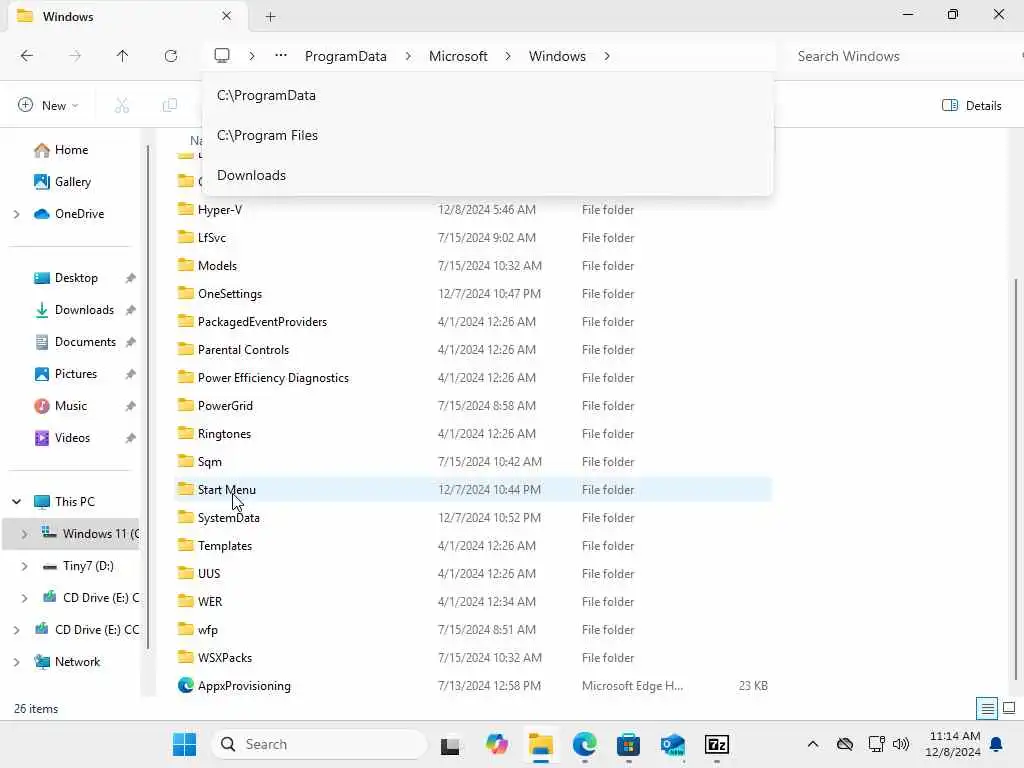Screen dimensions: 1024x768
Task: Open the ProgramData breadcrumb segment
Action: pyautogui.click(x=345, y=56)
